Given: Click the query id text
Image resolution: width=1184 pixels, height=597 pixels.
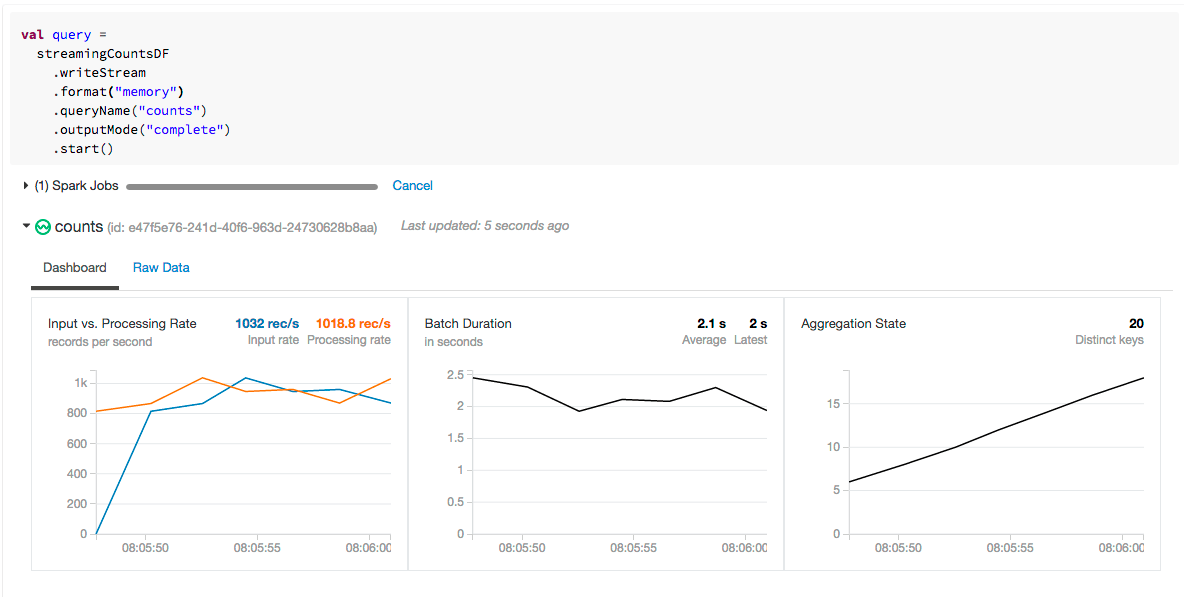Looking at the screenshot, I should [x=242, y=228].
